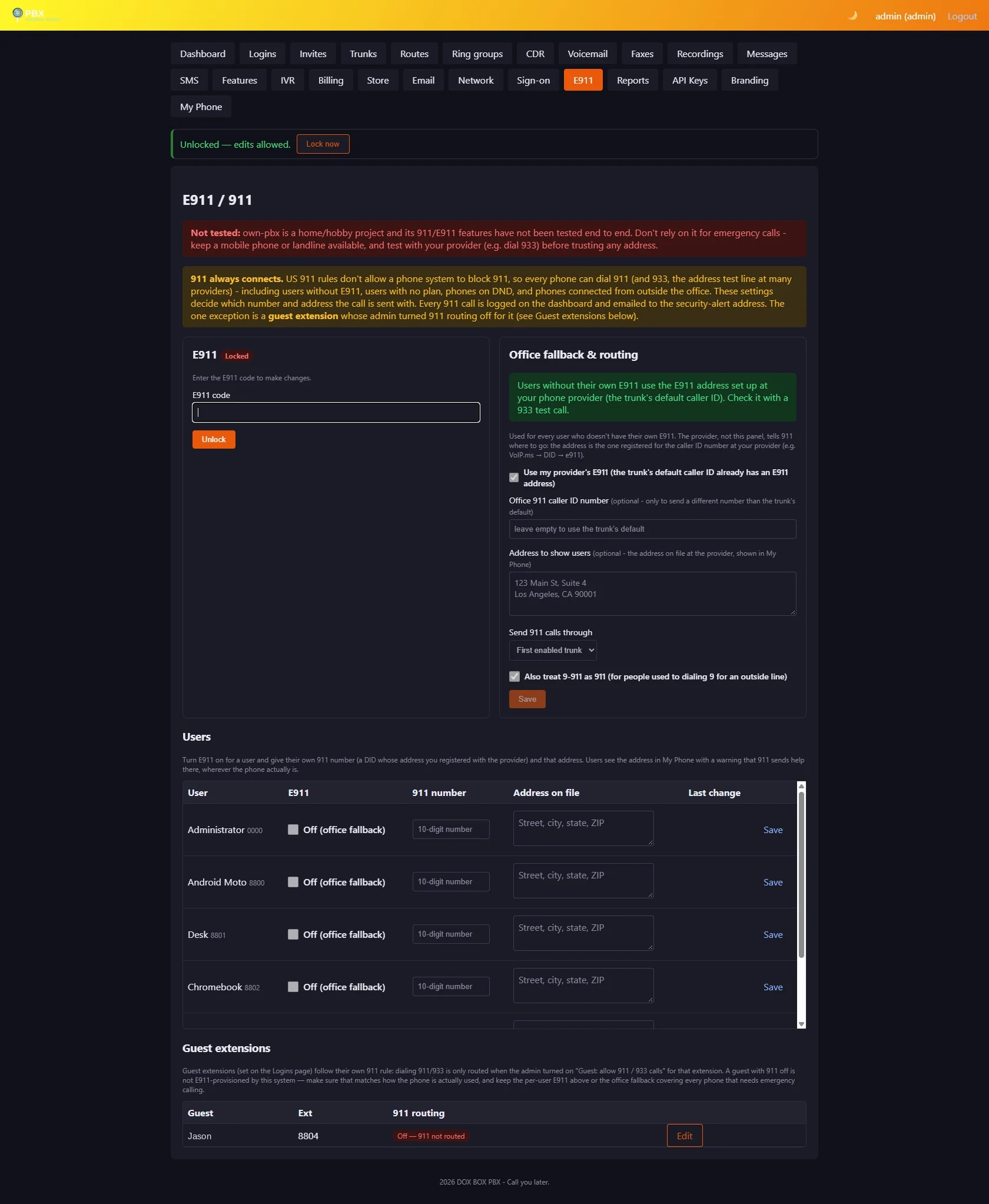
Task: Click the Lock now button
Action: tap(323, 144)
